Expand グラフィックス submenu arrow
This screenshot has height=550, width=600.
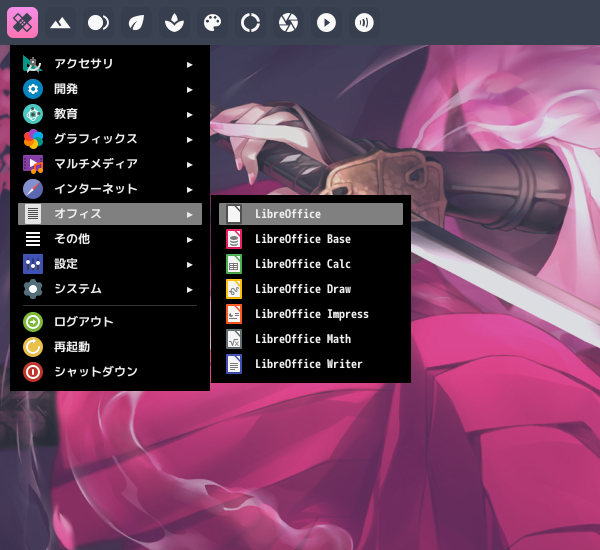point(189,140)
